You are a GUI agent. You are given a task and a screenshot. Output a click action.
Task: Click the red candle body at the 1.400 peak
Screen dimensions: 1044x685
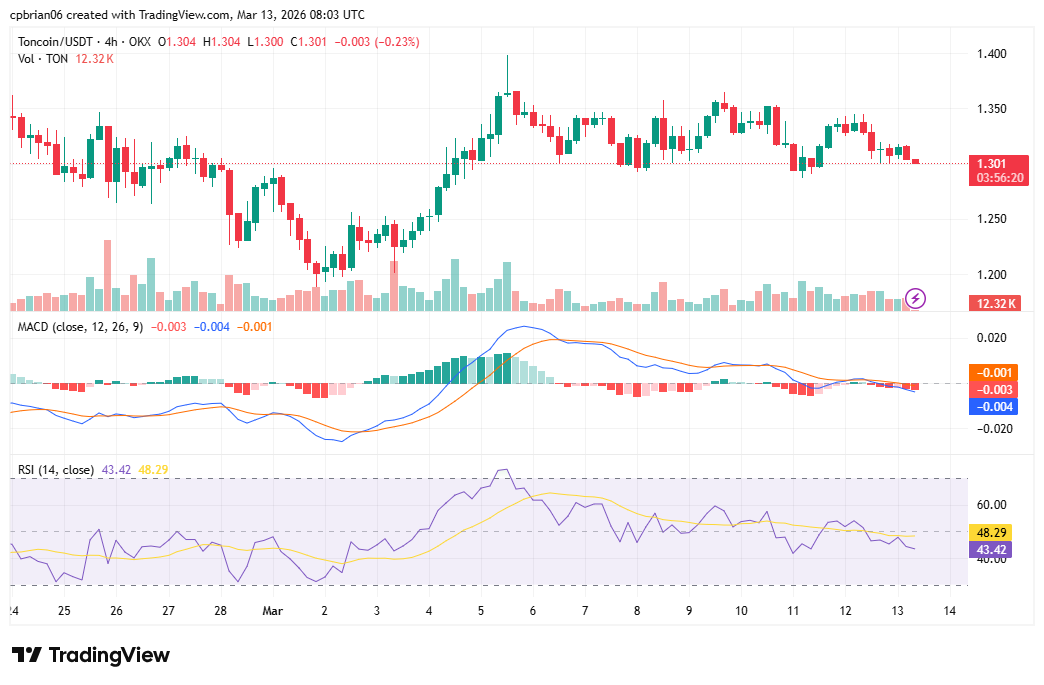[517, 102]
